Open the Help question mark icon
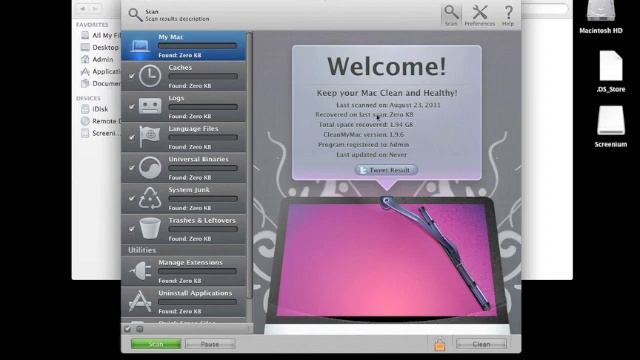Image resolution: width=640 pixels, height=360 pixels. (x=508, y=13)
